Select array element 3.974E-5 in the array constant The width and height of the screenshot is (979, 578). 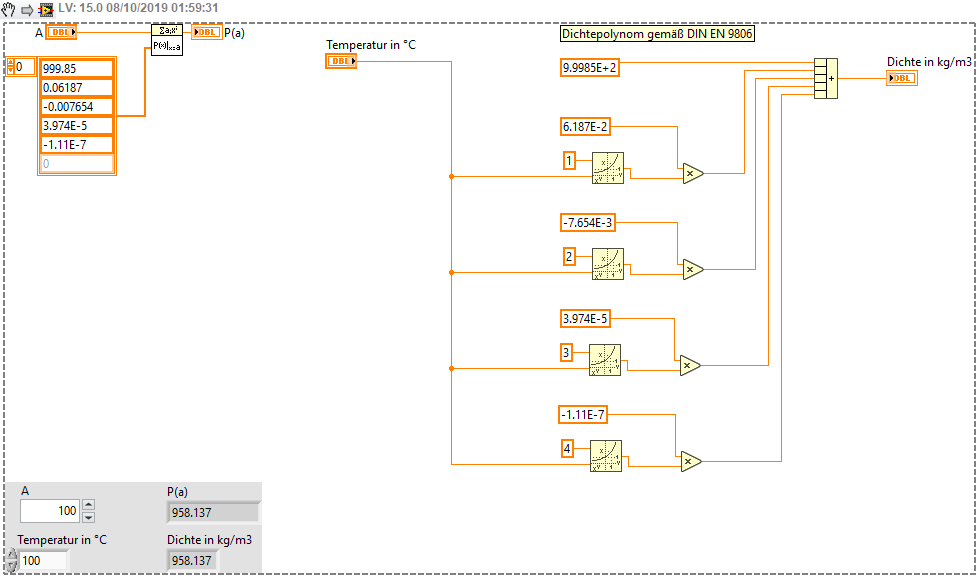77,125
